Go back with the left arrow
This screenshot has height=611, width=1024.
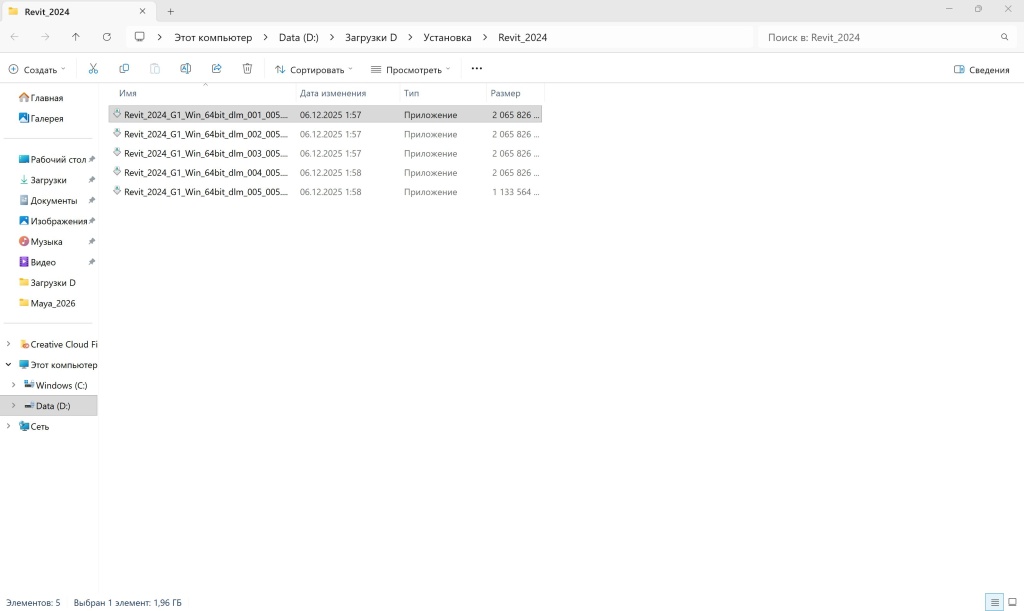(x=14, y=37)
